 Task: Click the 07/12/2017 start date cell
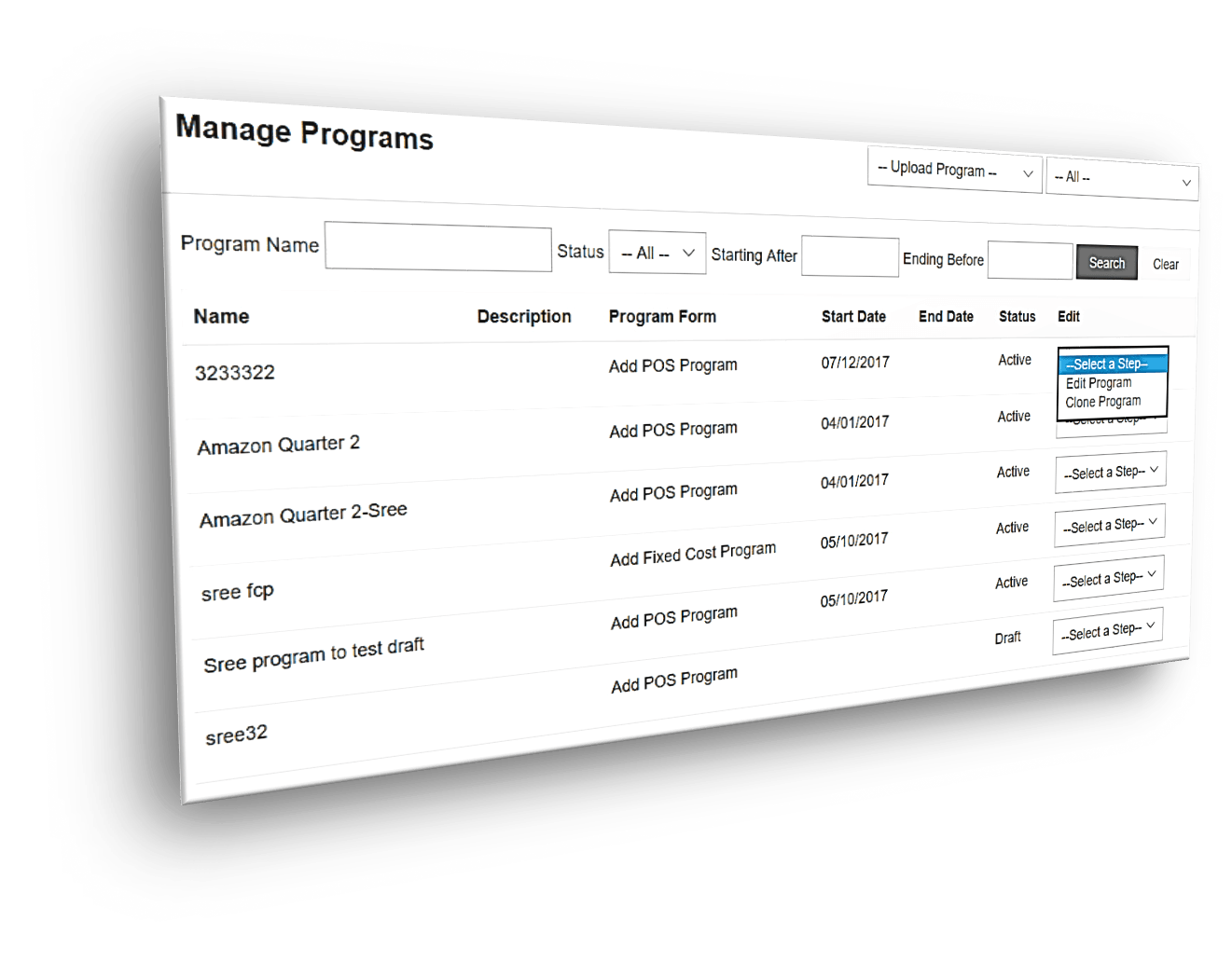[x=855, y=363]
